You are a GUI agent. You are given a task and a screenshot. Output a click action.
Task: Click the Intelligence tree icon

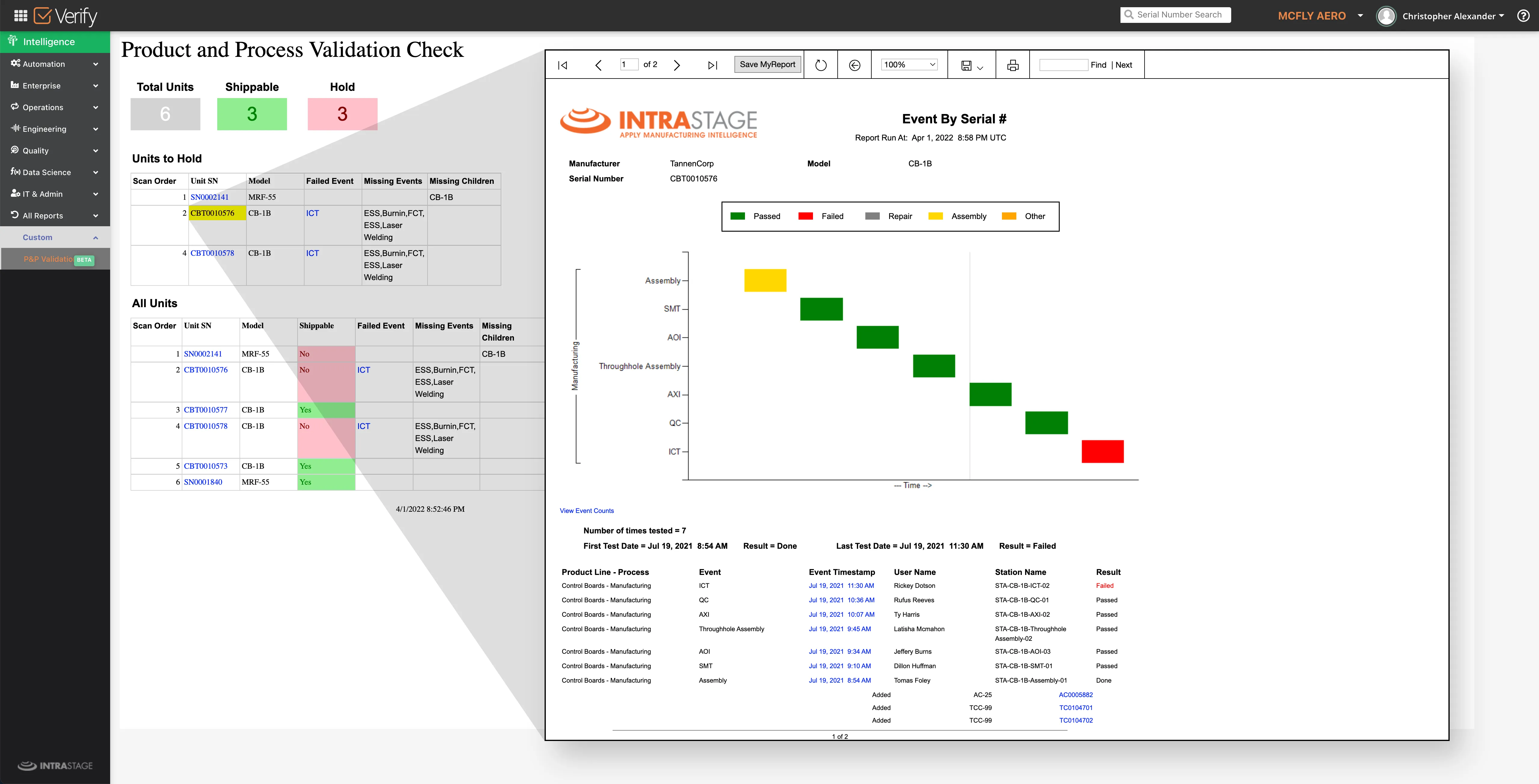(x=13, y=41)
